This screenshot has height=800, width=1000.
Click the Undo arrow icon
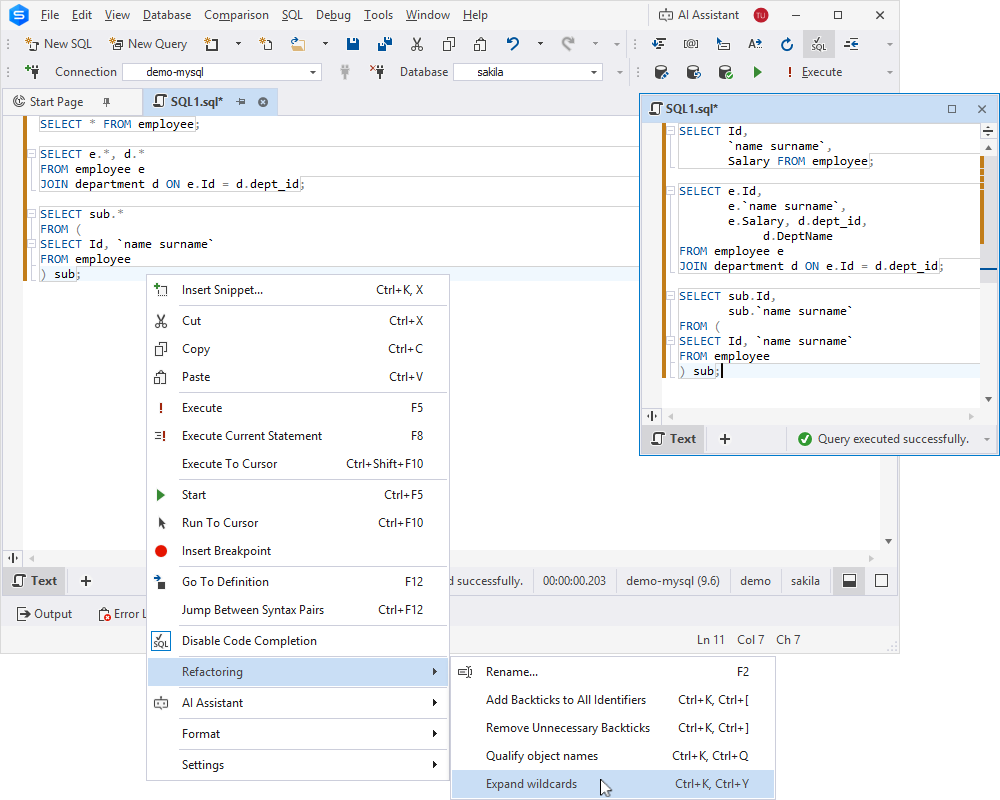(513, 44)
